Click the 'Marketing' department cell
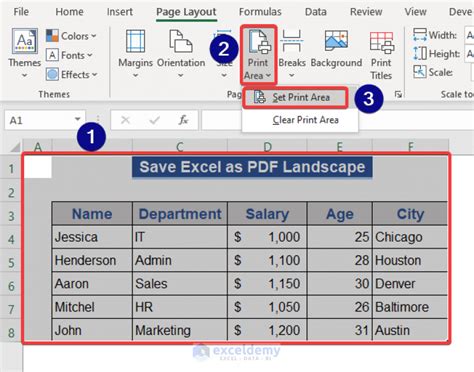The height and width of the screenshot is (372, 474). [180, 330]
